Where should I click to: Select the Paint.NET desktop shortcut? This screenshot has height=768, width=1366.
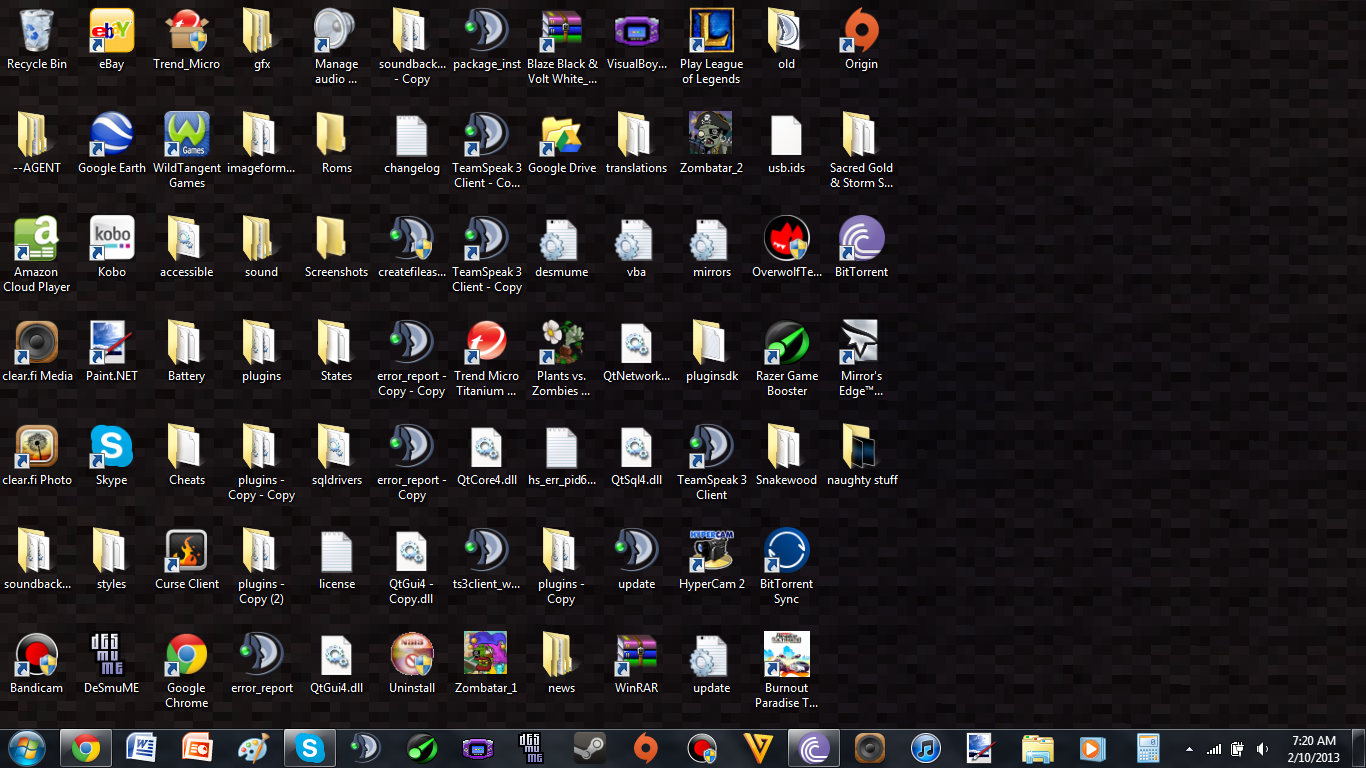pos(112,352)
